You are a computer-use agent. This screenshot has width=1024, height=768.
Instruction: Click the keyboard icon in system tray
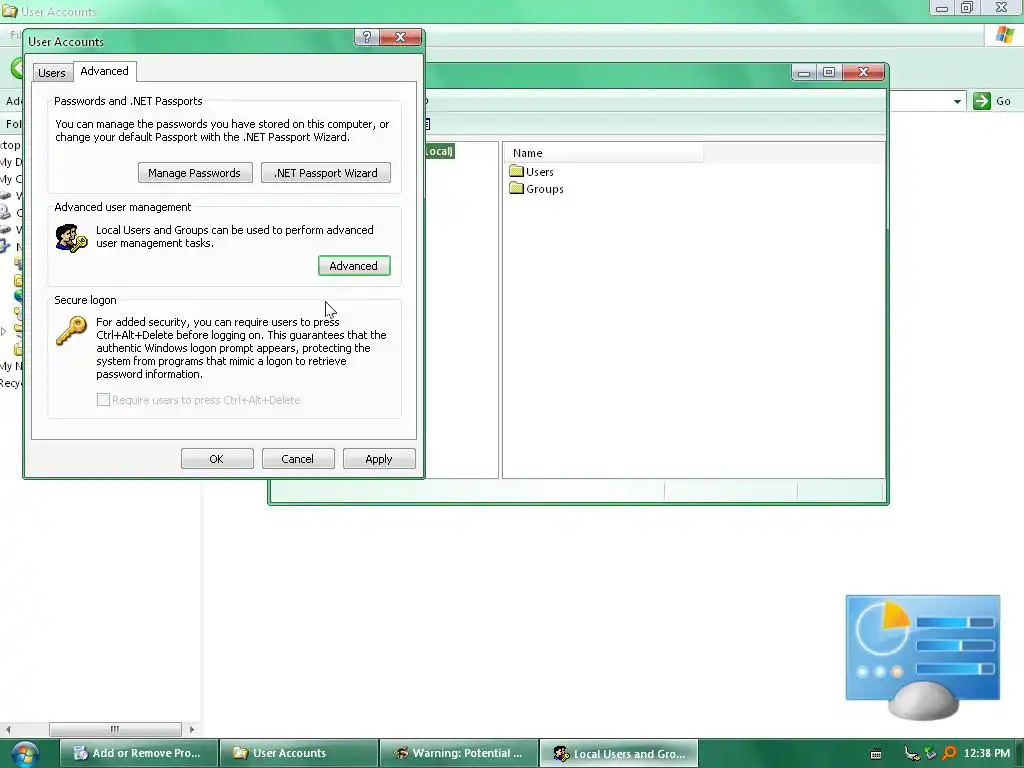click(x=876, y=754)
